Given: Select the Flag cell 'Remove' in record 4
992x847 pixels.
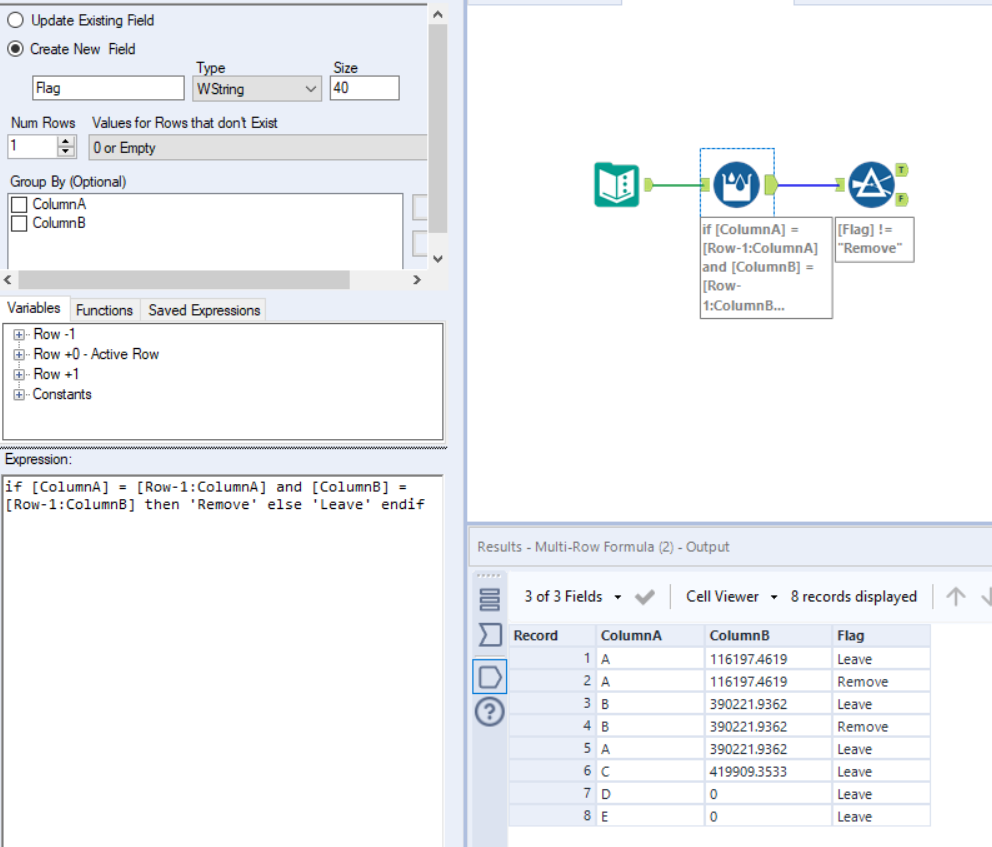Looking at the screenshot, I should (881, 726).
